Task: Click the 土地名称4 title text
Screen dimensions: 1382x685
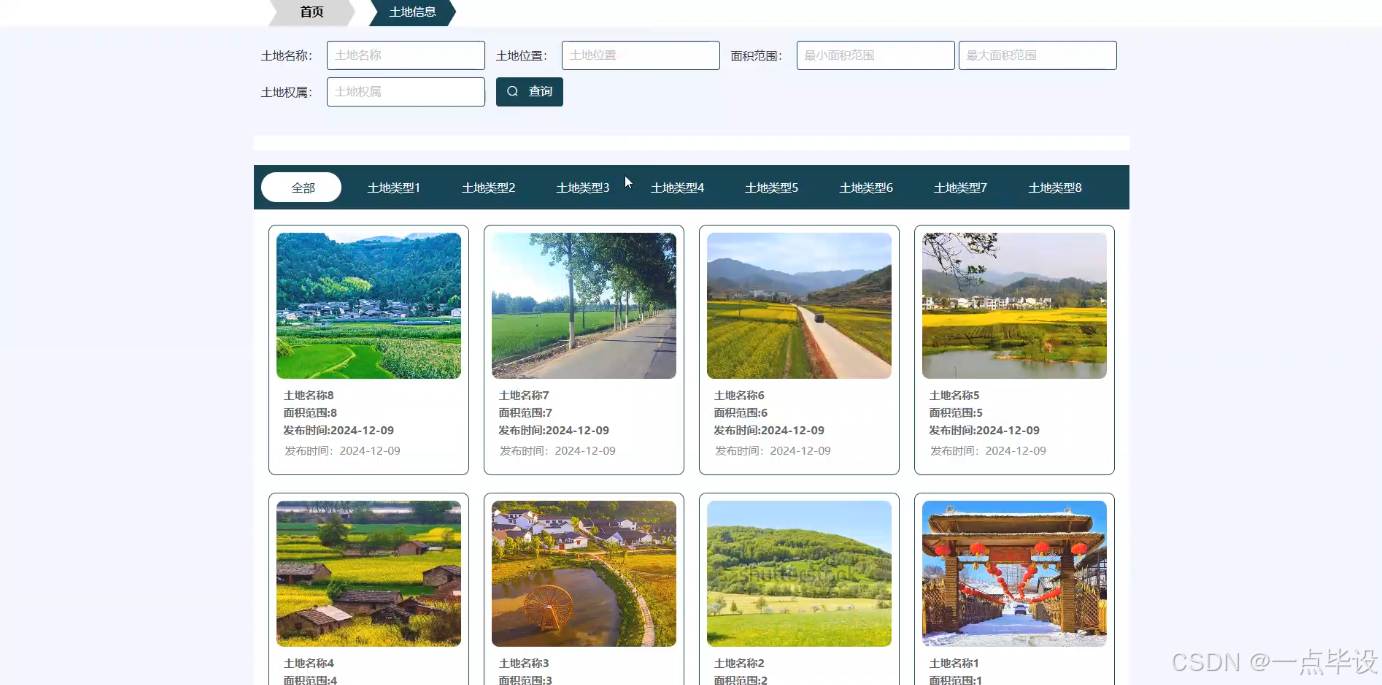Action: (309, 664)
